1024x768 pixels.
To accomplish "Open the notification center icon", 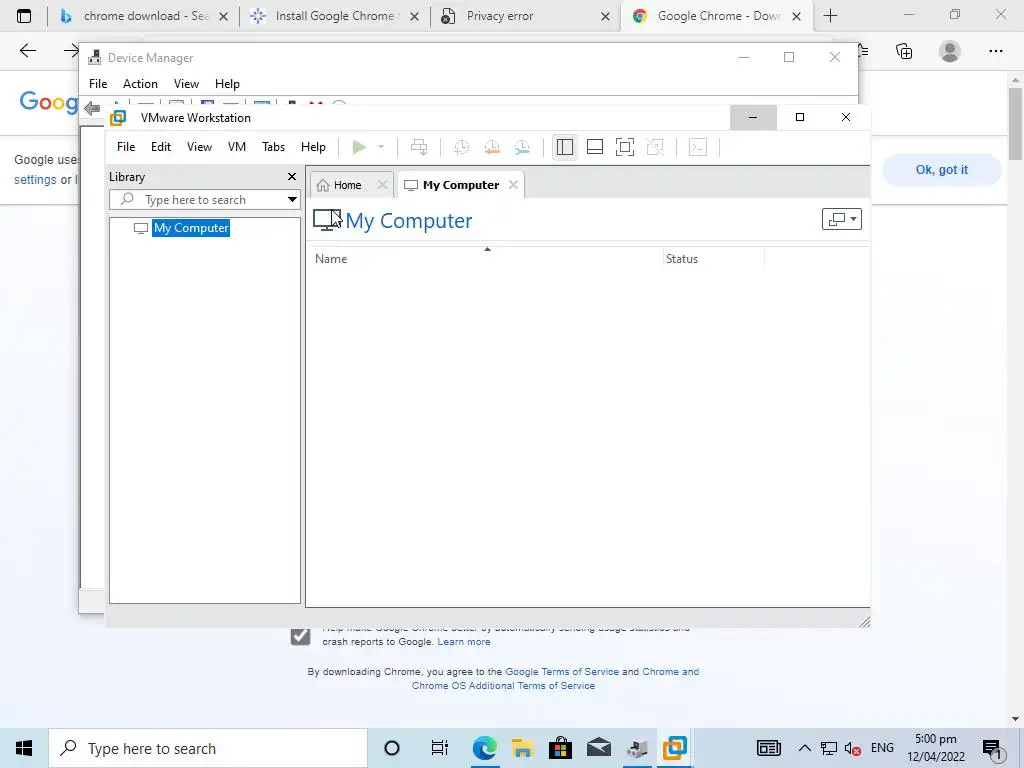I will [992, 749].
